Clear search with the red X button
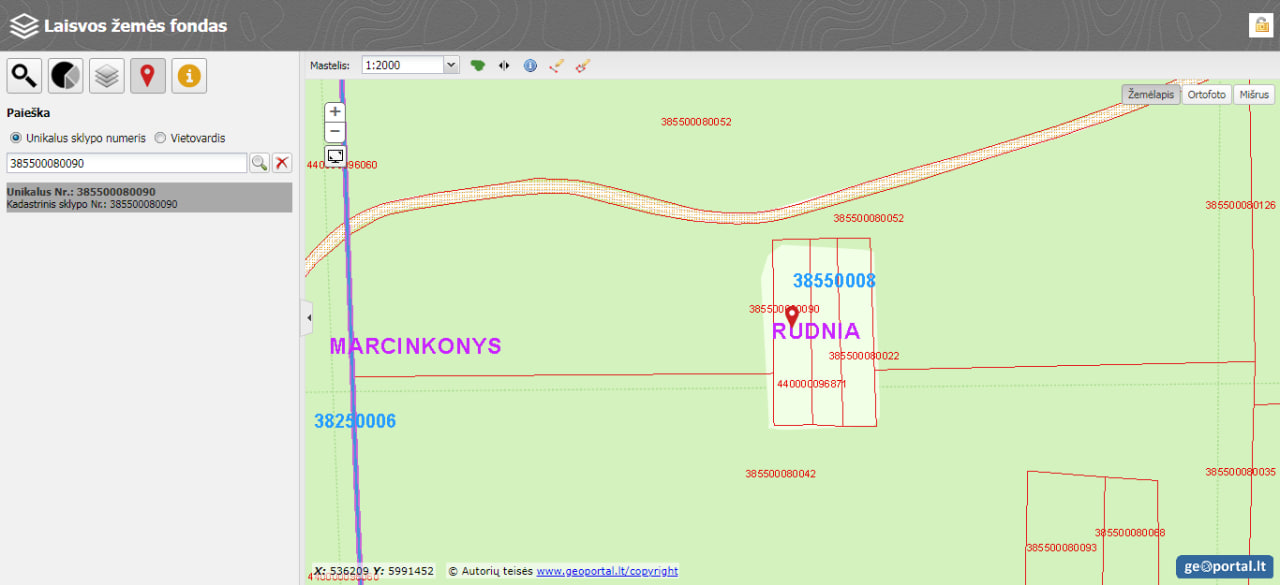 (282, 163)
